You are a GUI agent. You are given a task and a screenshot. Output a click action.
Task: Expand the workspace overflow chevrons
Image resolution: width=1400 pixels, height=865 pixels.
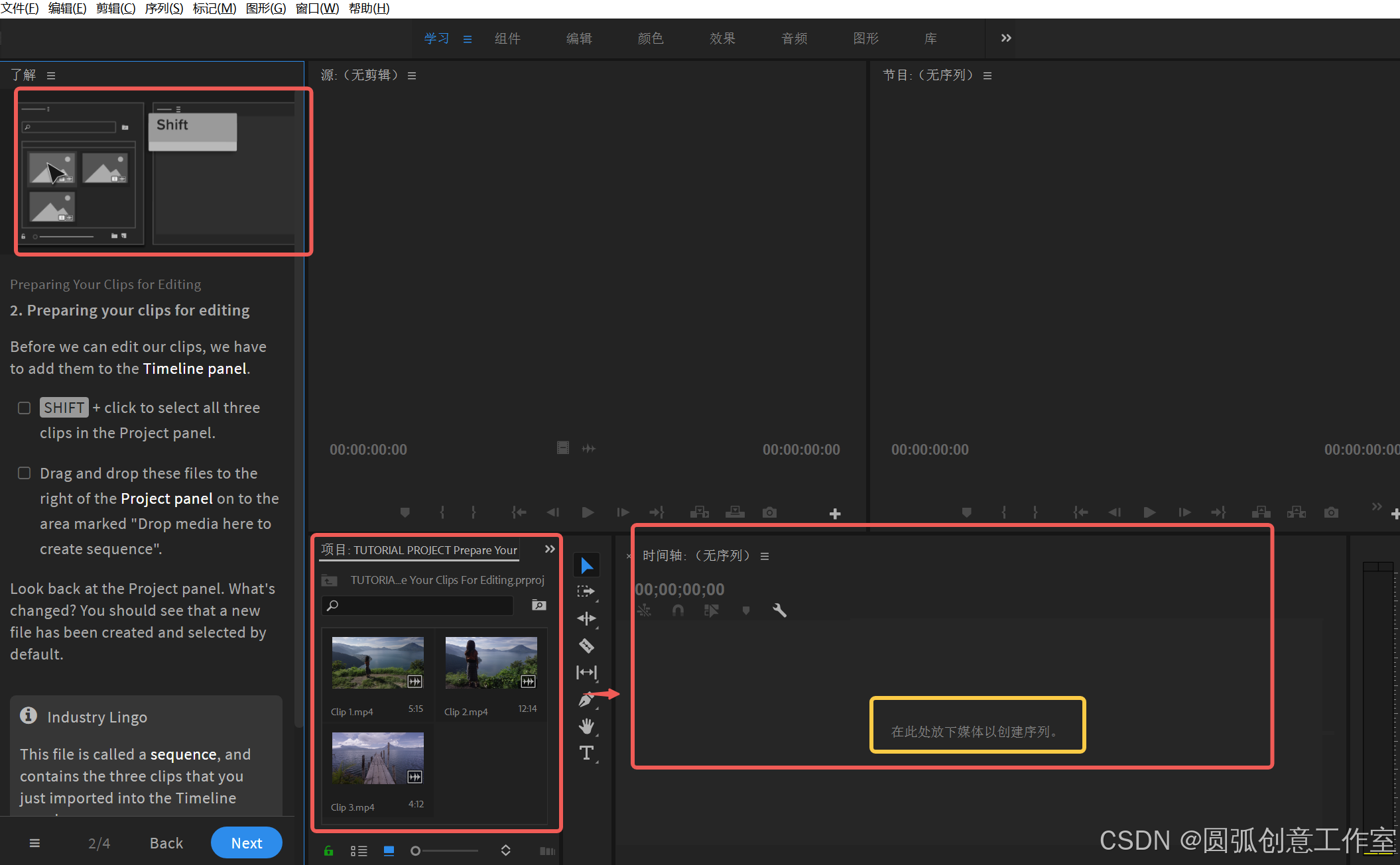pyautogui.click(x=1006, y=38)
